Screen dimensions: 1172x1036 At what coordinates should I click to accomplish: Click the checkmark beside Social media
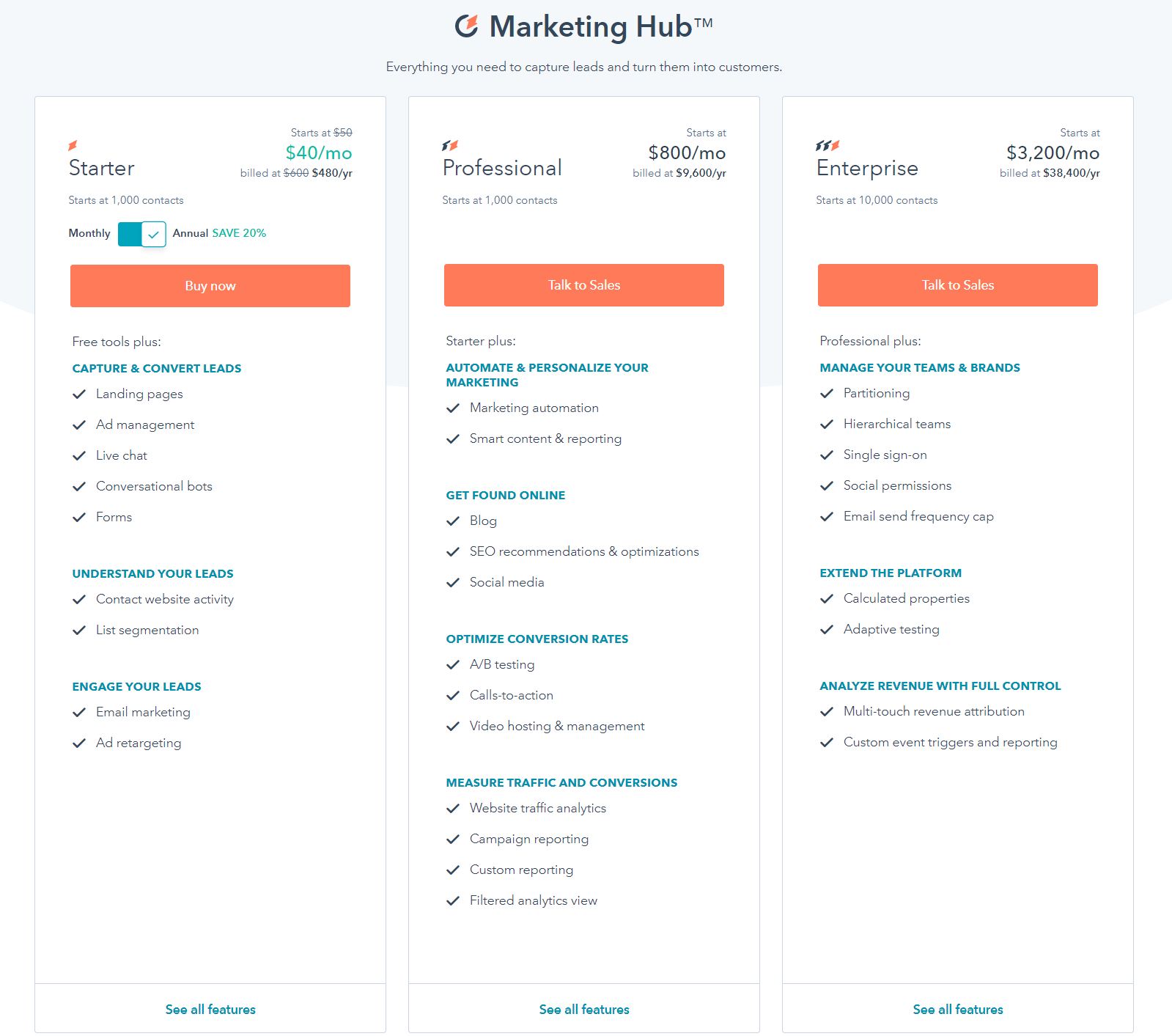[x=453, y=583]
